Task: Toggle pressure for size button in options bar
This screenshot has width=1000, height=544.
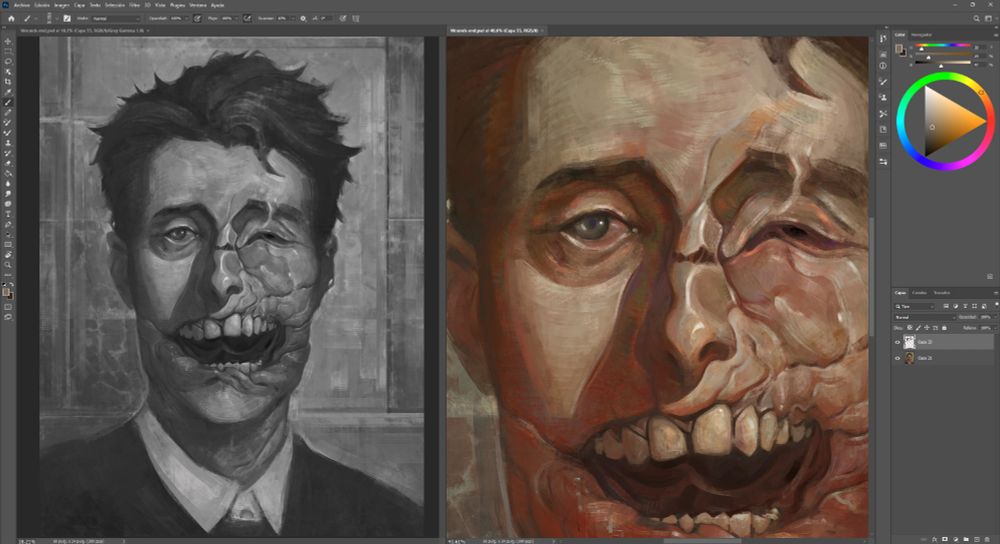Action: point(344,18)
